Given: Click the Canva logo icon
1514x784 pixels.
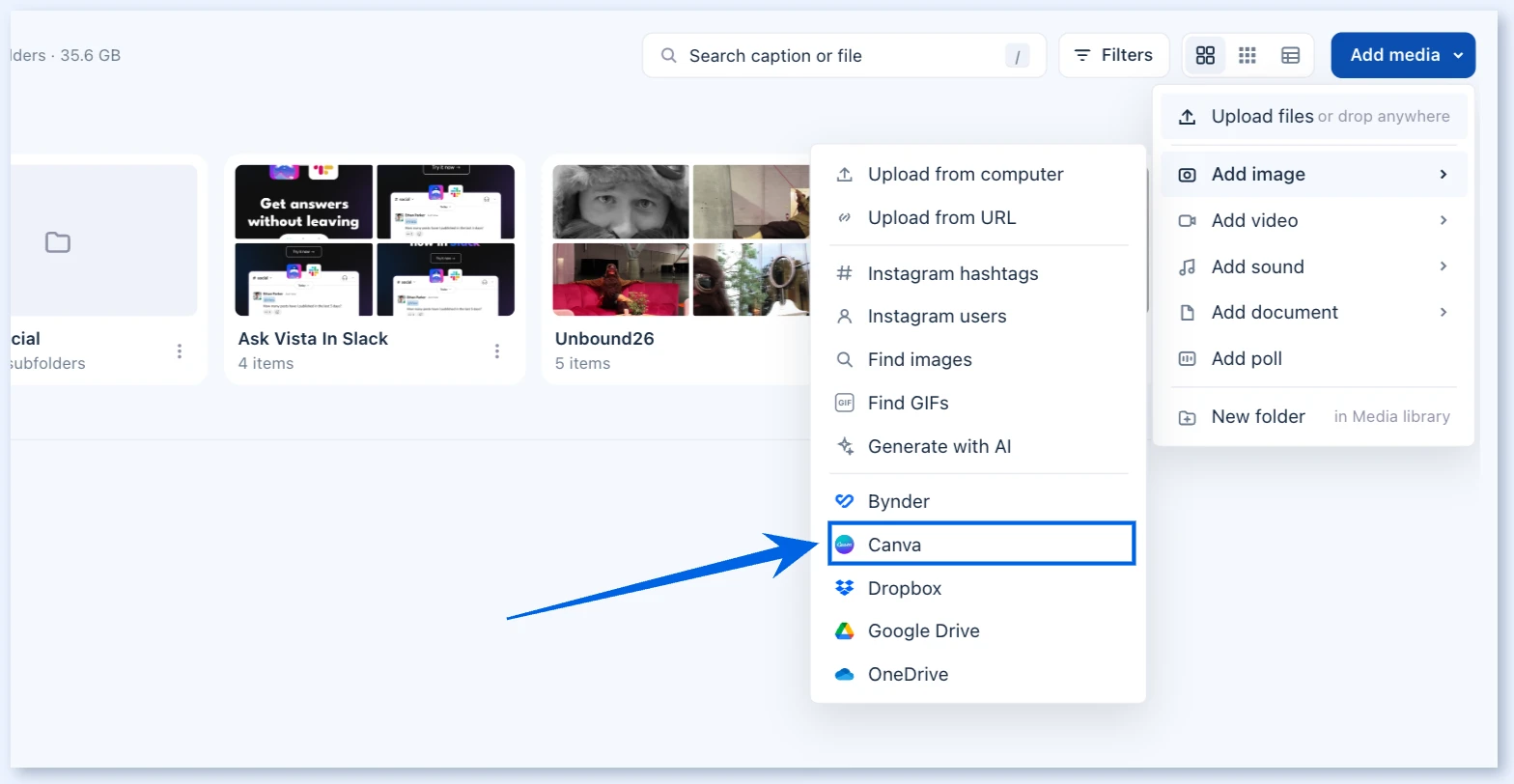Looking at the screenshot, I should (845, 545).
